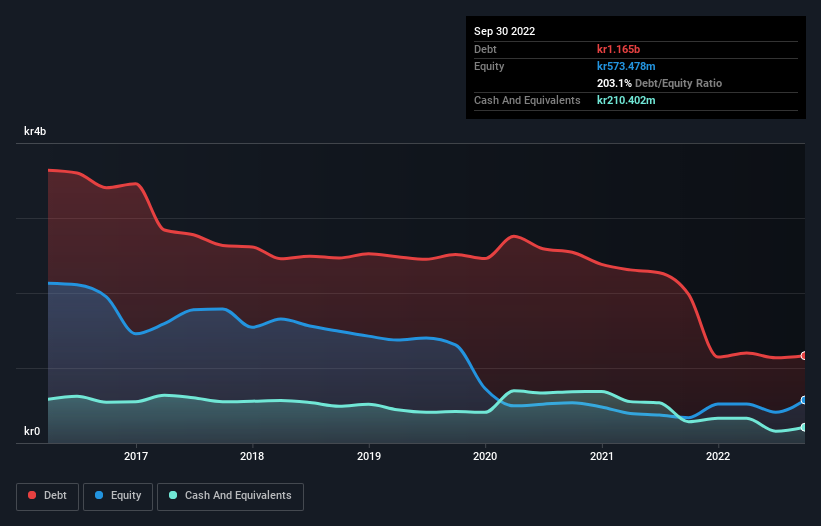The width and height of the screenshot is (821, 526).
Task: Click the Sep 30 2022 tooltip date
Action: pos(504,31)
